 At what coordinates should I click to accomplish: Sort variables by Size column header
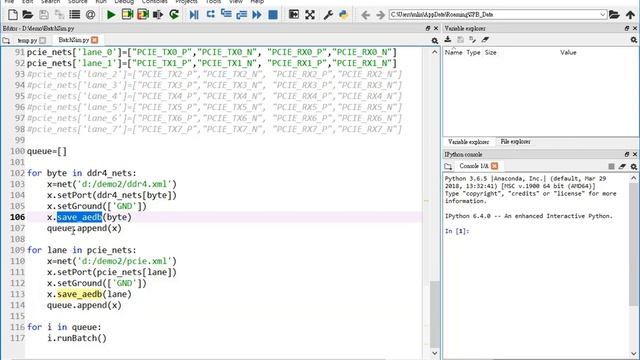pos(491,53)
